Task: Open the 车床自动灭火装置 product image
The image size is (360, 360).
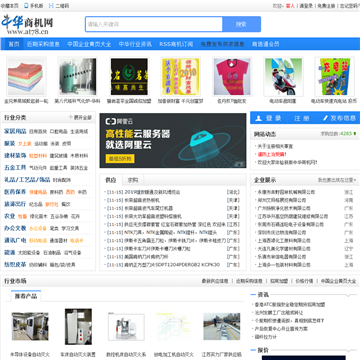Action: click(x=78, y=326)
